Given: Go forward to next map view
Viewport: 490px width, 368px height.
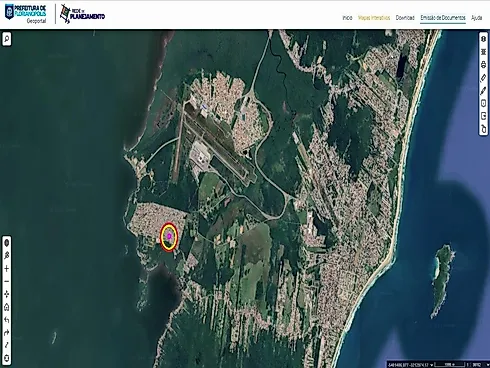Looking at the screenshot, I should pos(7,333).
